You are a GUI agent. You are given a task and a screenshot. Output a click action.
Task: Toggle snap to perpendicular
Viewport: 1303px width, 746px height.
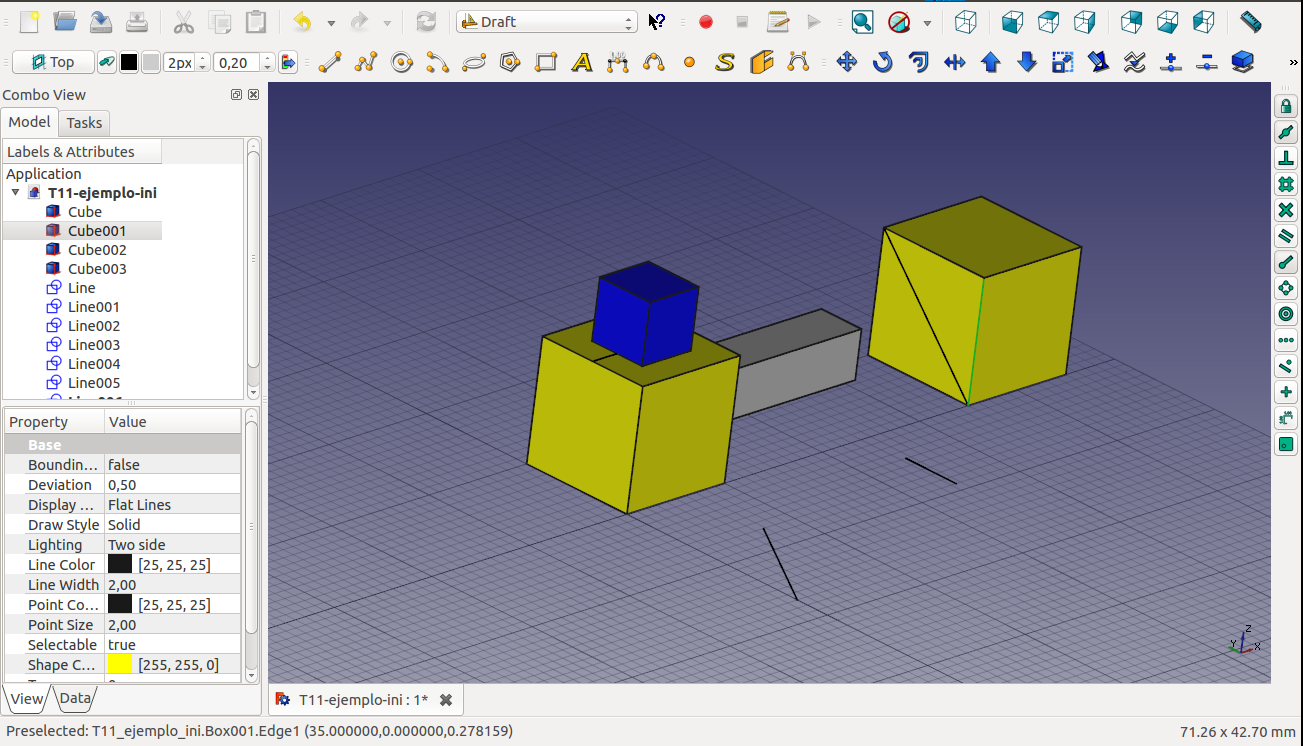[1286, 158]
